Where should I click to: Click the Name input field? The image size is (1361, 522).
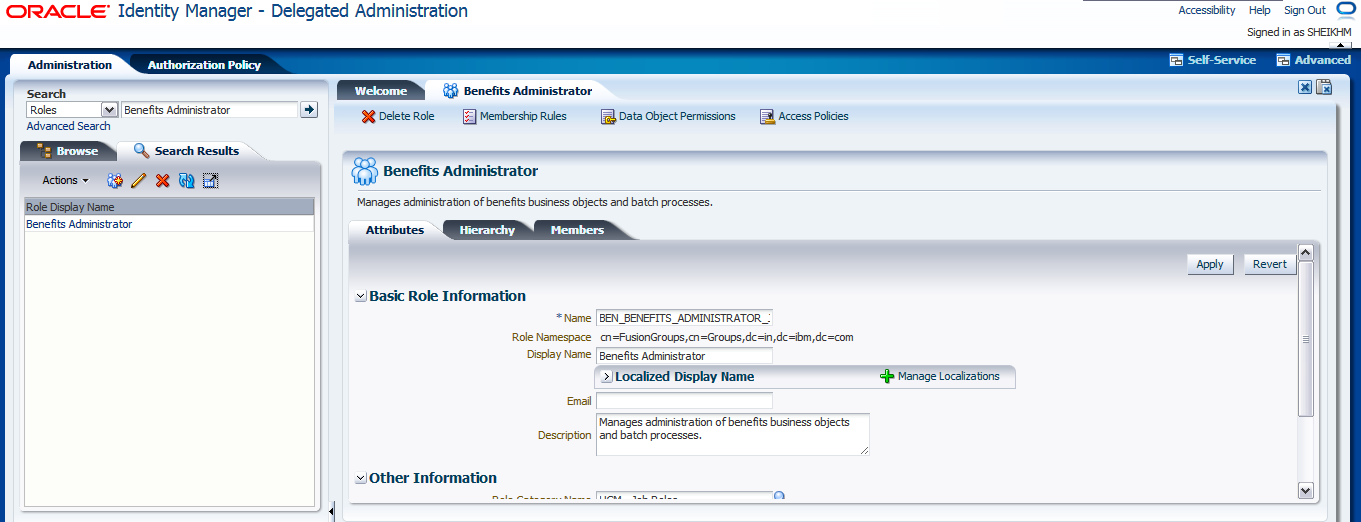pos(684,318)
